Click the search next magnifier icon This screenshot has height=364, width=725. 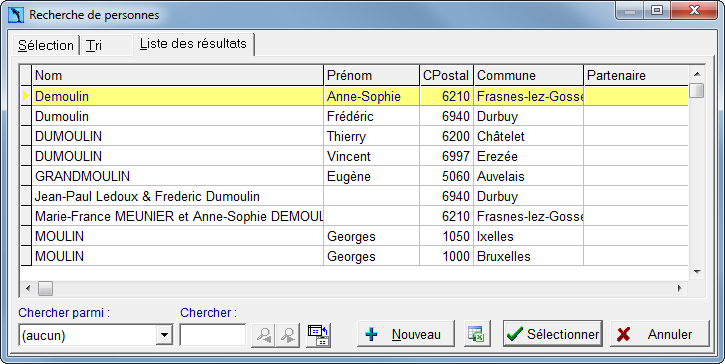288,335
